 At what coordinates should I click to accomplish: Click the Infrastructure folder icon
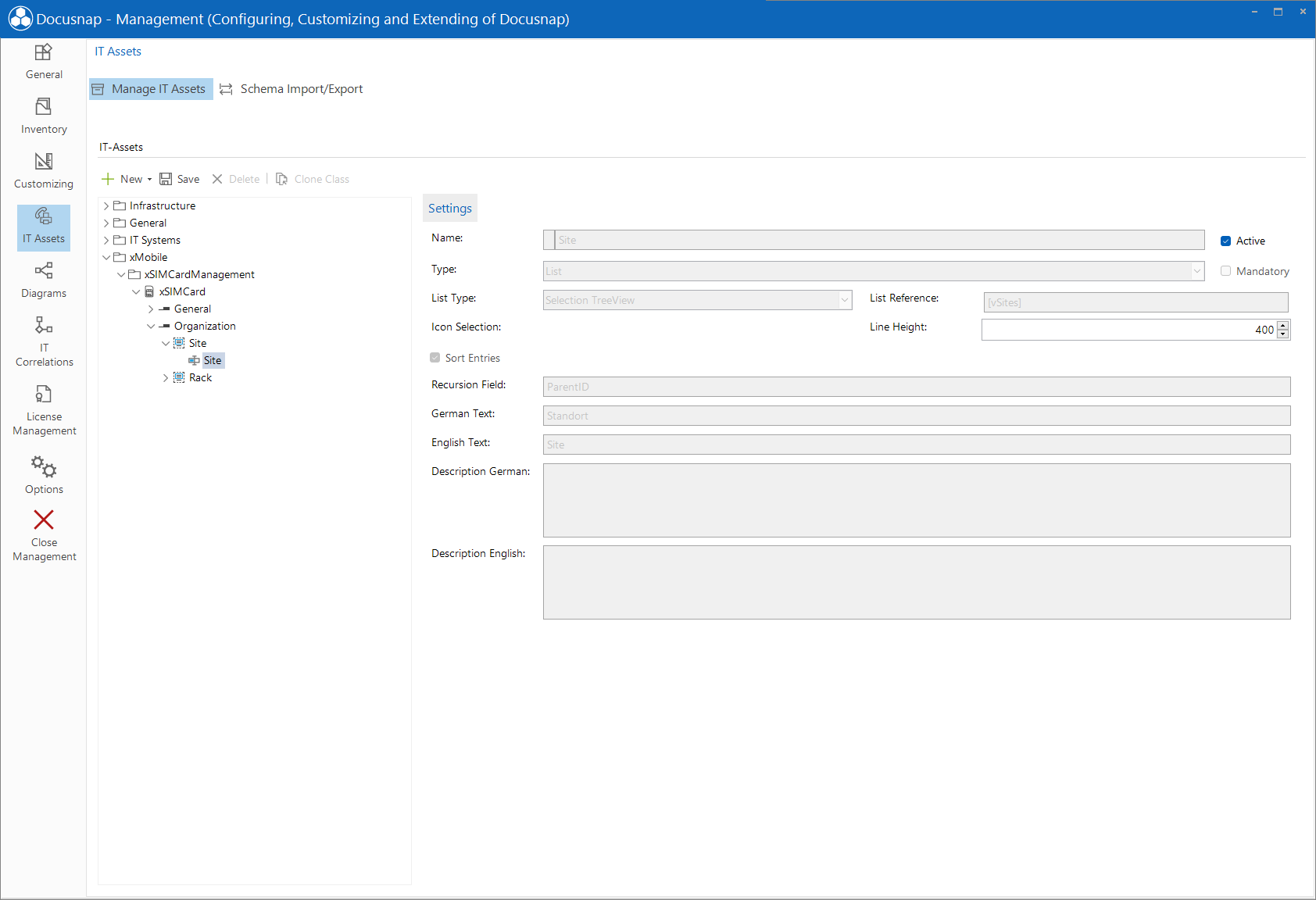(120, 205)
